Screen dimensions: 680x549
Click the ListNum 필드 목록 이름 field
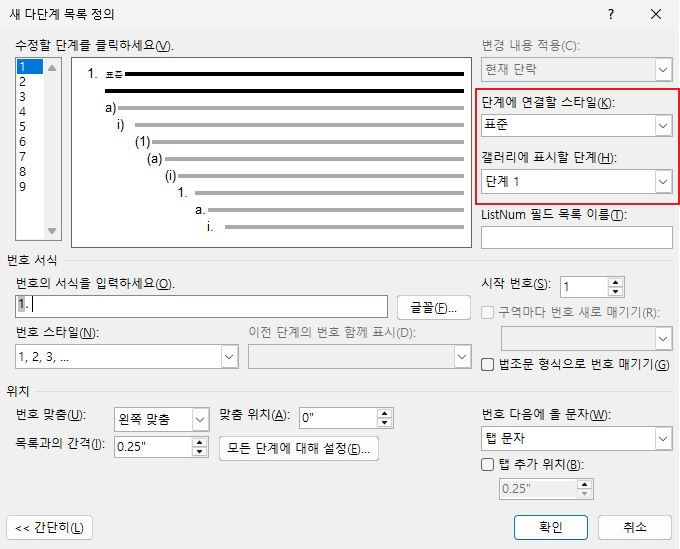pyautogui.click(x=576, y=237)
